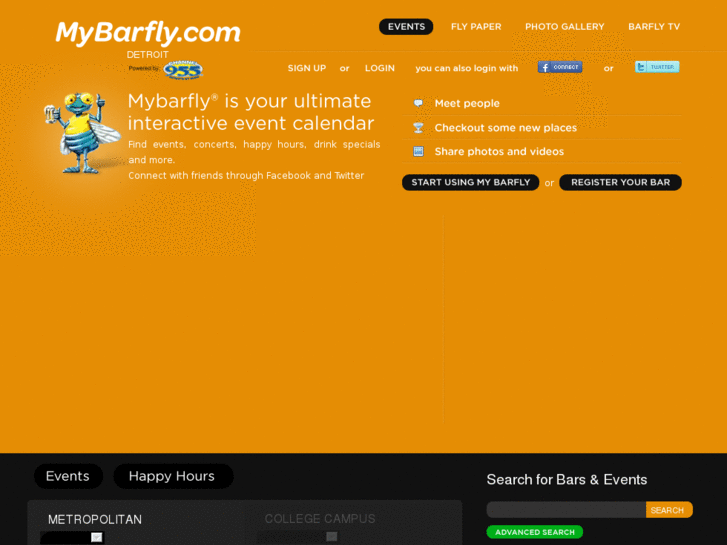
Task: Click the speech bubble Meet people icon
Action: pyautogui.click(x=418, y=103)
